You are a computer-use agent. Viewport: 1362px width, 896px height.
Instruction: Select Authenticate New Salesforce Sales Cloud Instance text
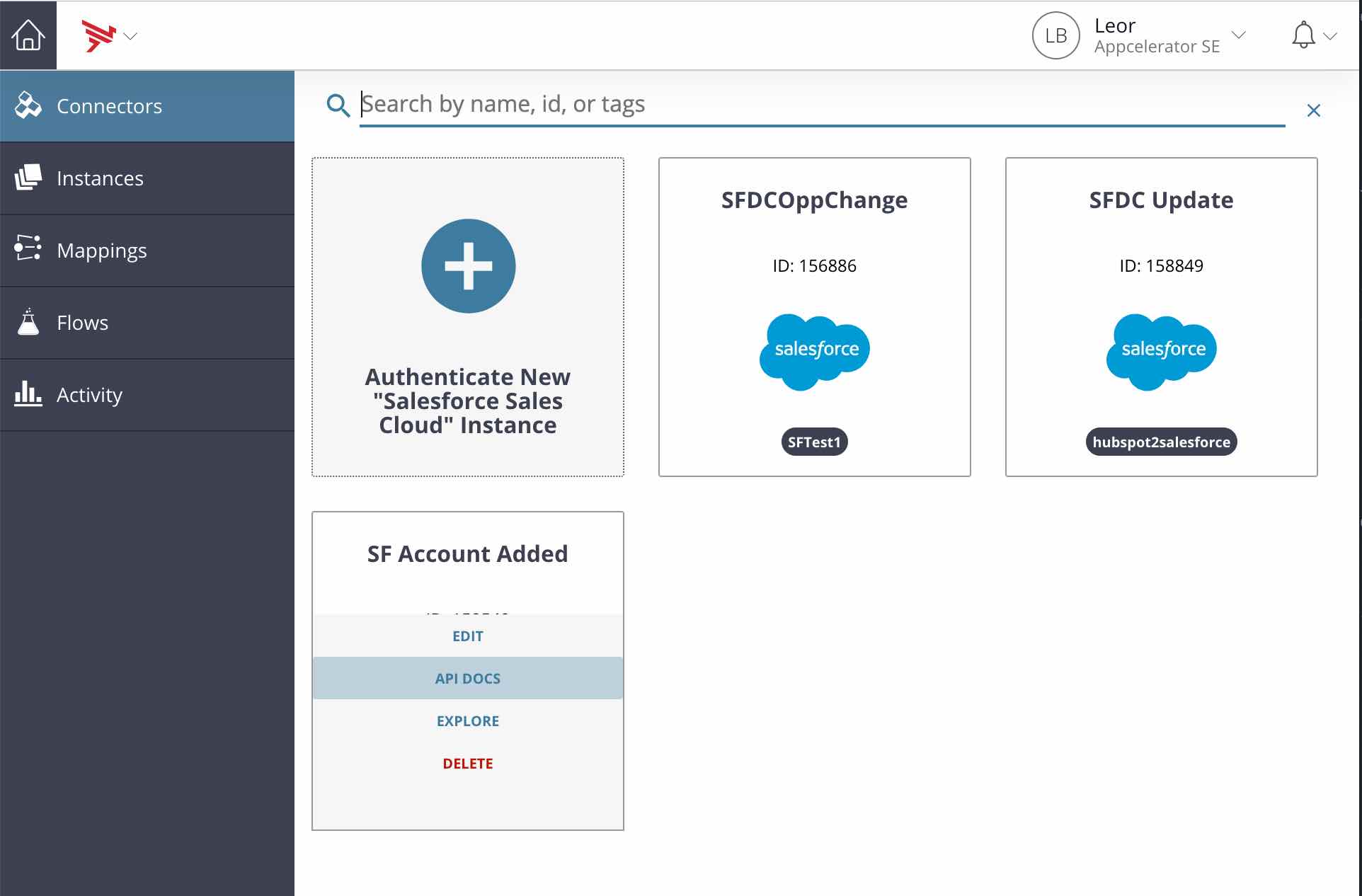click(468, 401)
